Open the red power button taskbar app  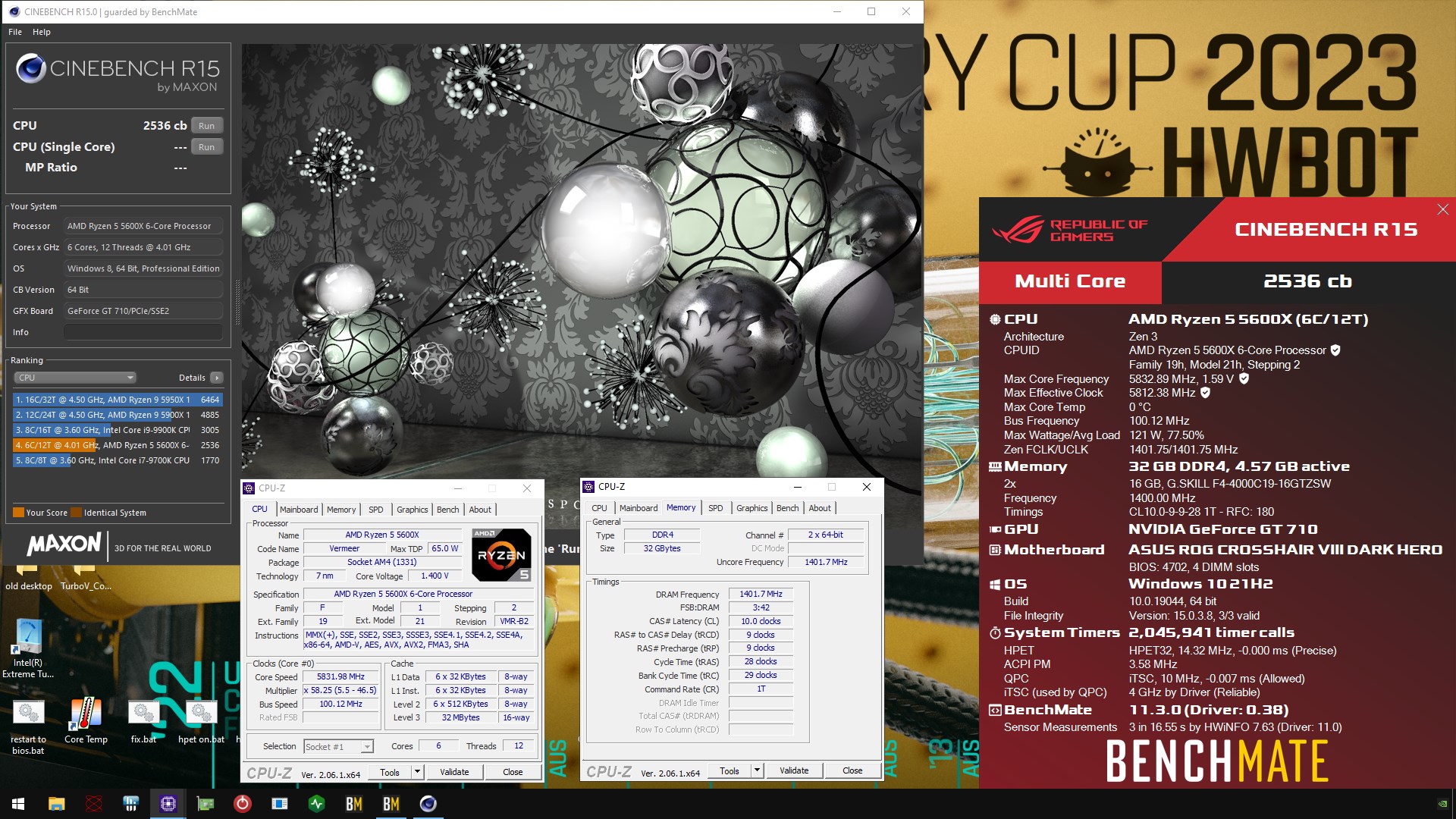coord(243,804)
